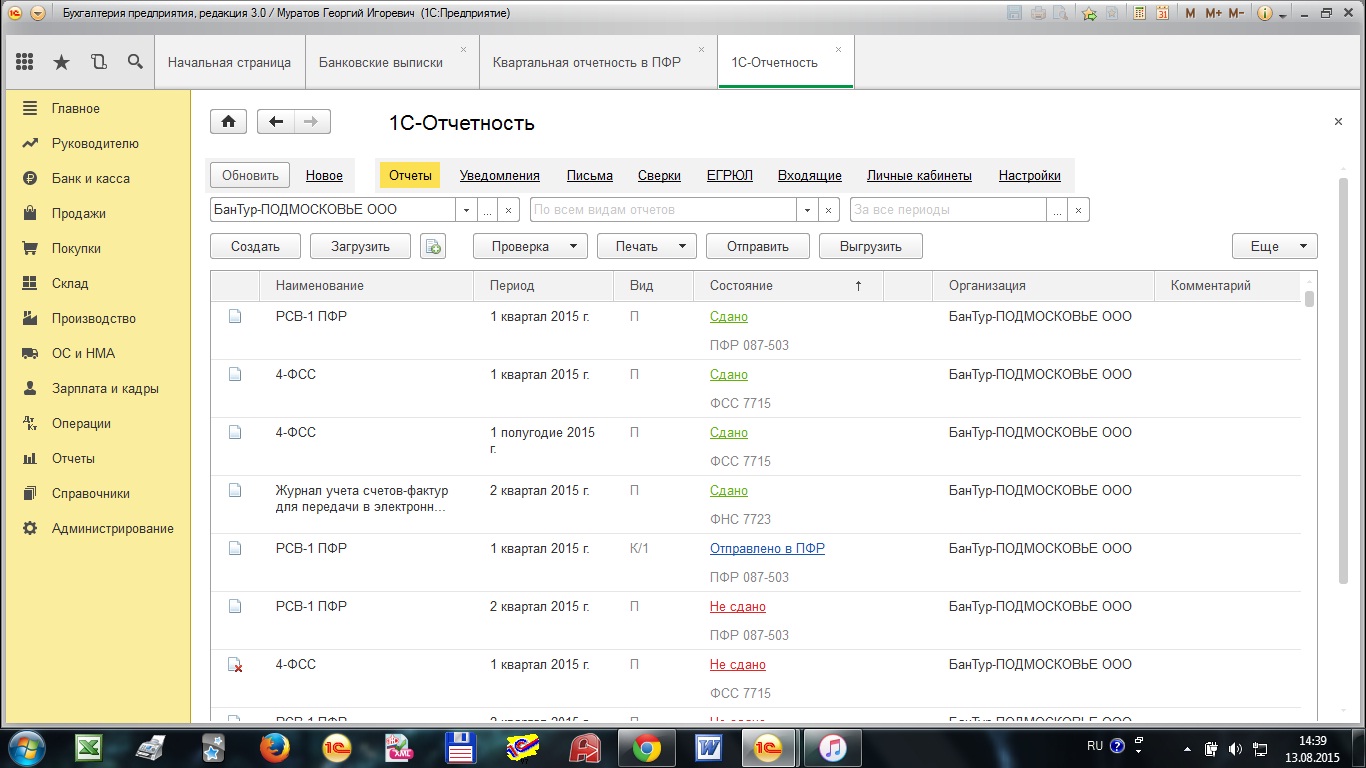Switch to the Банковские выписки tab
Image resolution: width=1366 pixels, height=768 pixels.
(380, 62)
